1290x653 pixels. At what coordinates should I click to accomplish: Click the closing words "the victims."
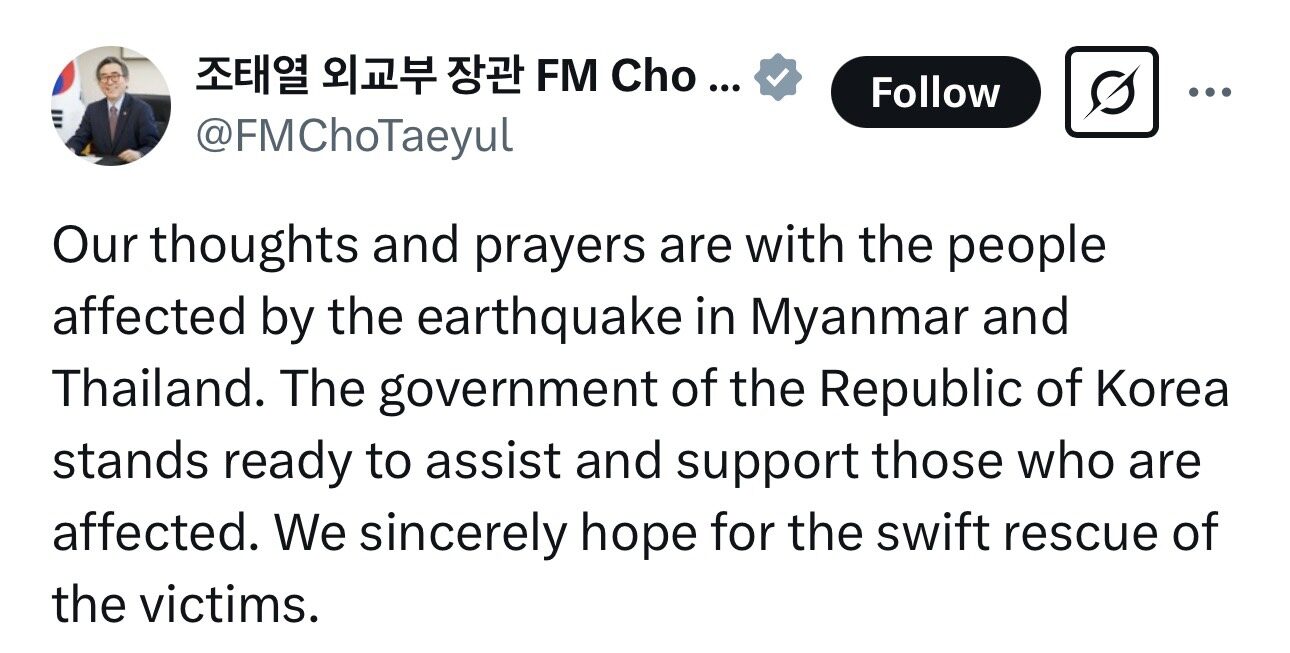point(184,605)
